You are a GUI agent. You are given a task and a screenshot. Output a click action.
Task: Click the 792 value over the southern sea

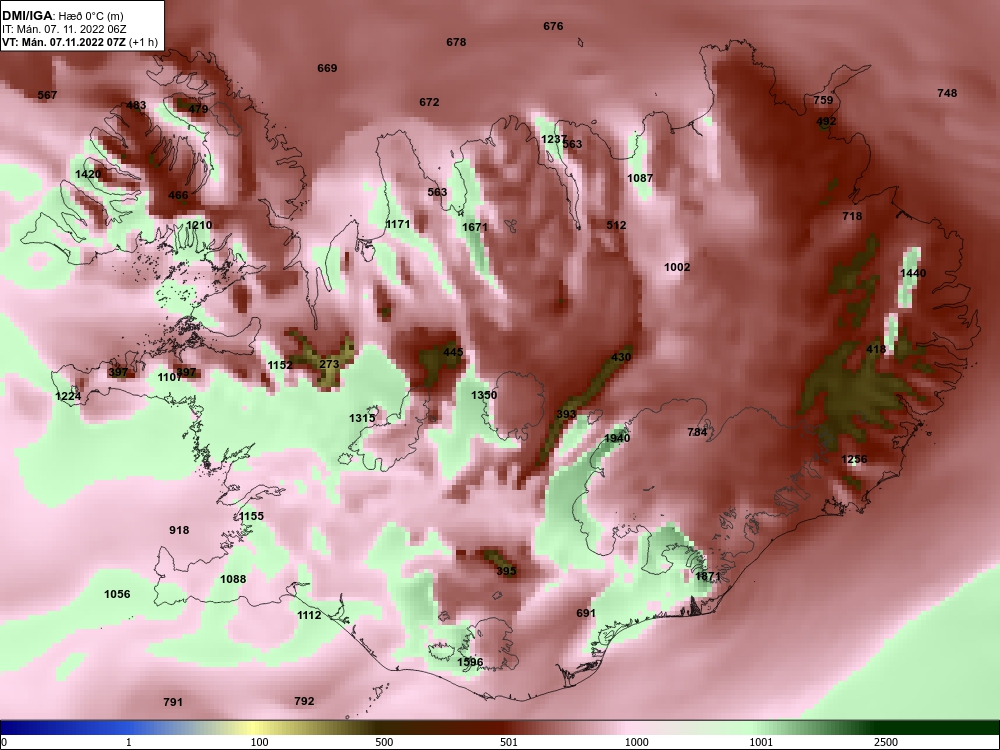click(304, 701)
